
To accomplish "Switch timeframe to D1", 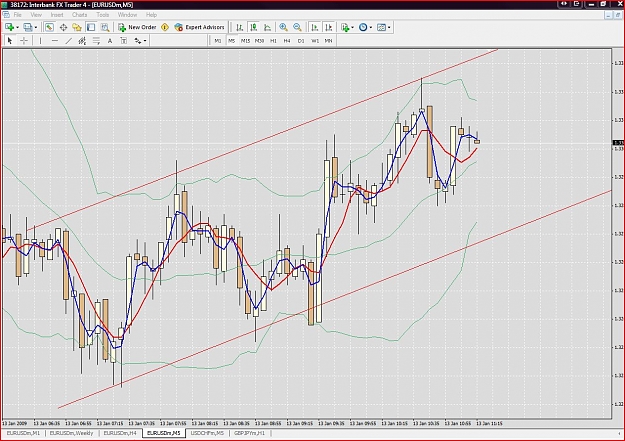I will (x=301, y=41).
